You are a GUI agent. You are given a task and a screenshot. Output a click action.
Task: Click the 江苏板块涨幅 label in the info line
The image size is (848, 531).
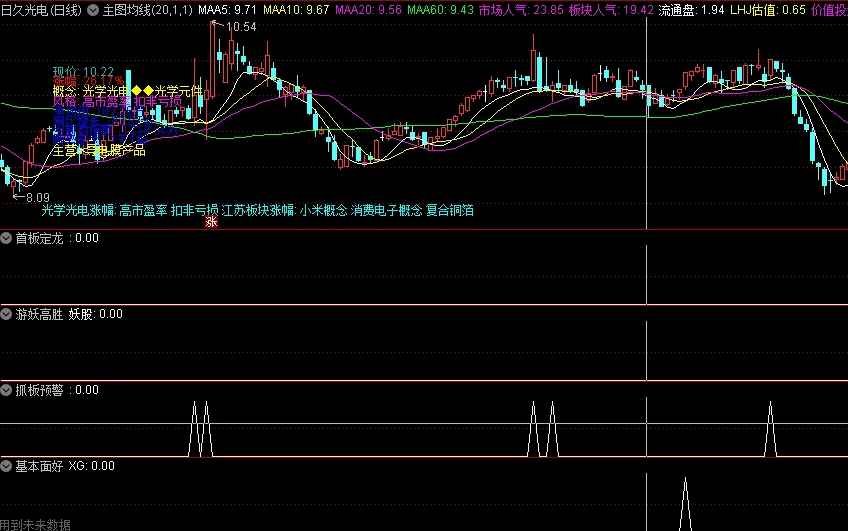click(259, 210)
